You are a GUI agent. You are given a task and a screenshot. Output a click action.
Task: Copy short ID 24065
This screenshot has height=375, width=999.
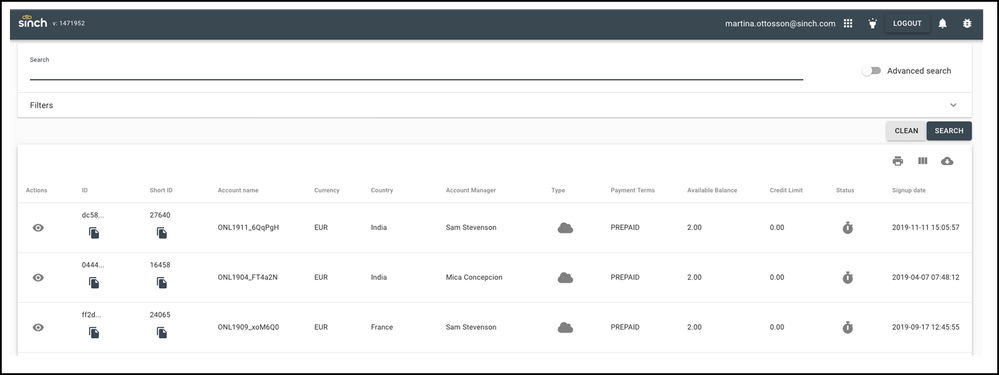(162, 332)
